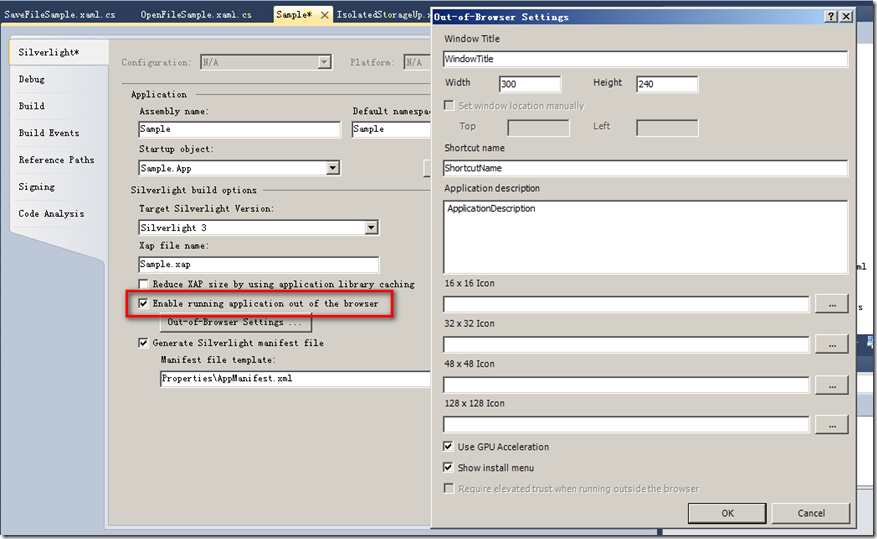Confirm dialog with OK button
Viewport: 877px width, 539px height.
pyautogui.click(x=727, y=513)
